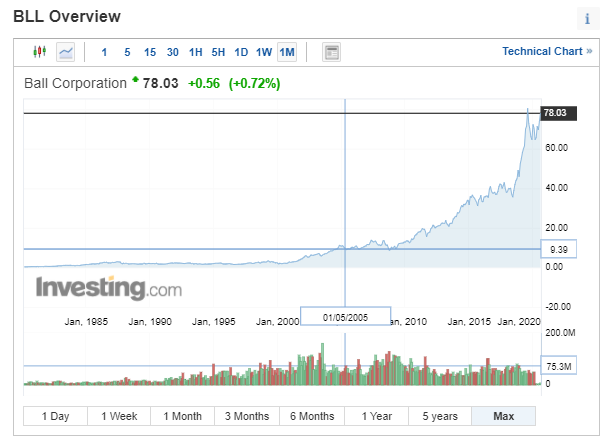Open the info icon beside BLL Overview

click(x=587, y=18)
